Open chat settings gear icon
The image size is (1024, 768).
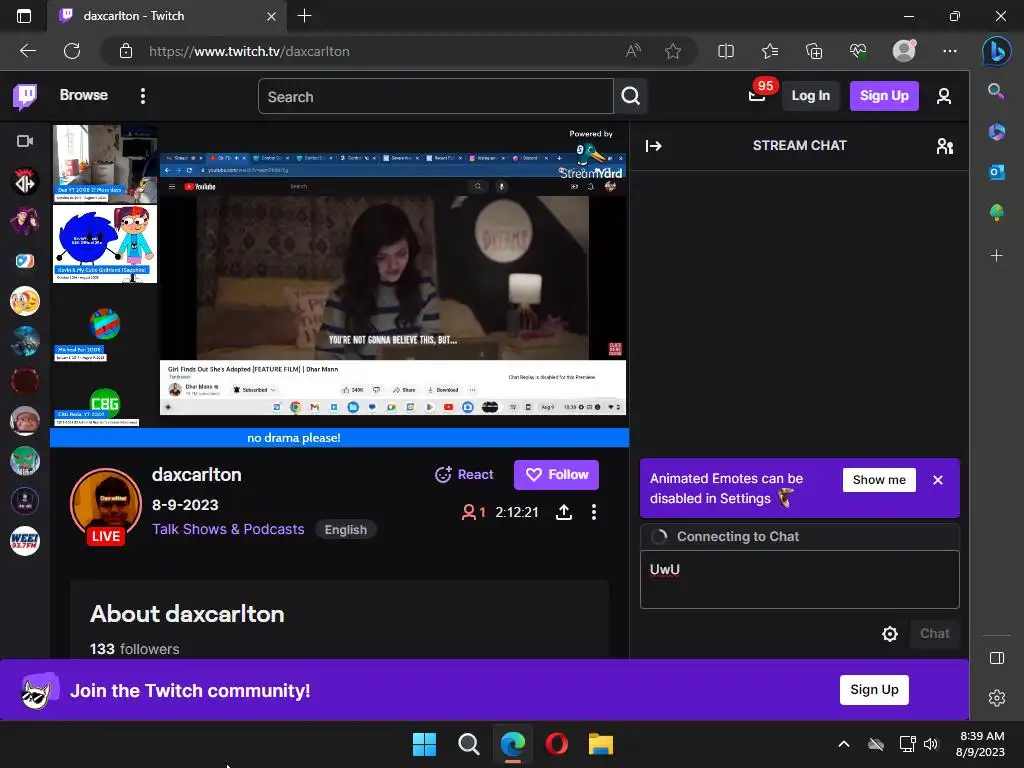coord(889,633)
